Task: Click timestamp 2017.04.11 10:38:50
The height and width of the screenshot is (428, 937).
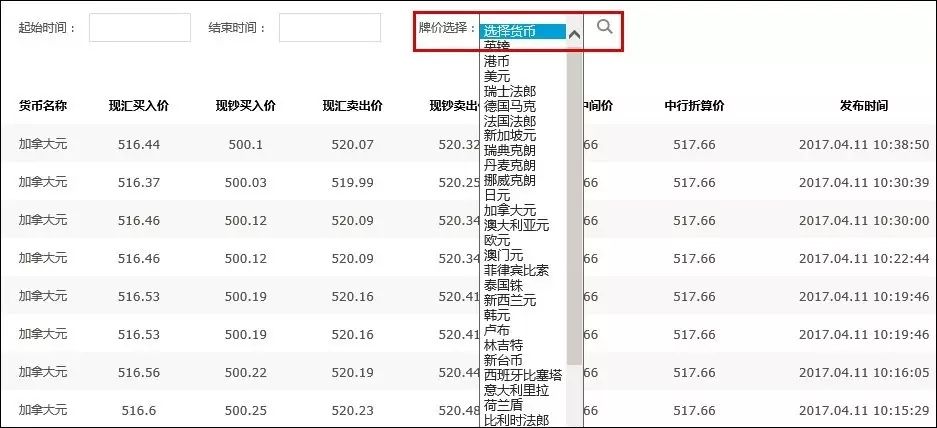Action: tap(864, 145)
